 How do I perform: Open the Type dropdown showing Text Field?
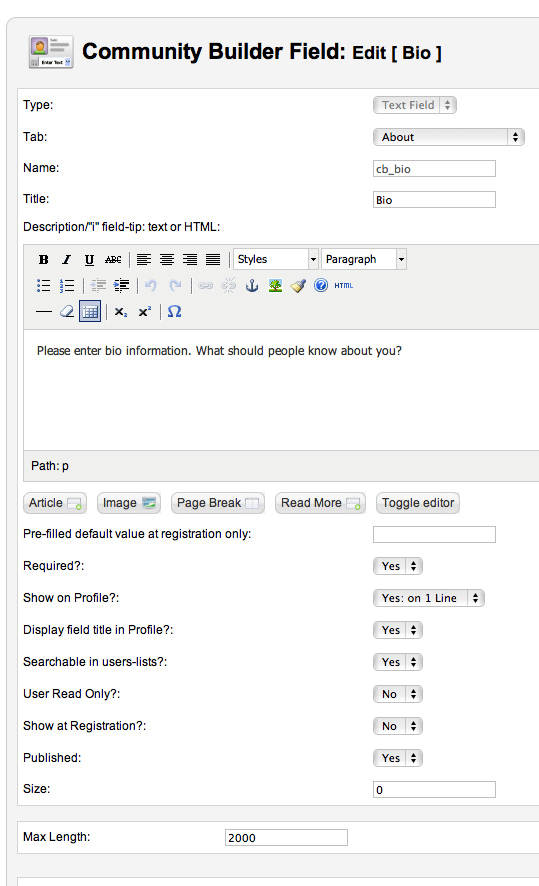(x=415, y=105)
